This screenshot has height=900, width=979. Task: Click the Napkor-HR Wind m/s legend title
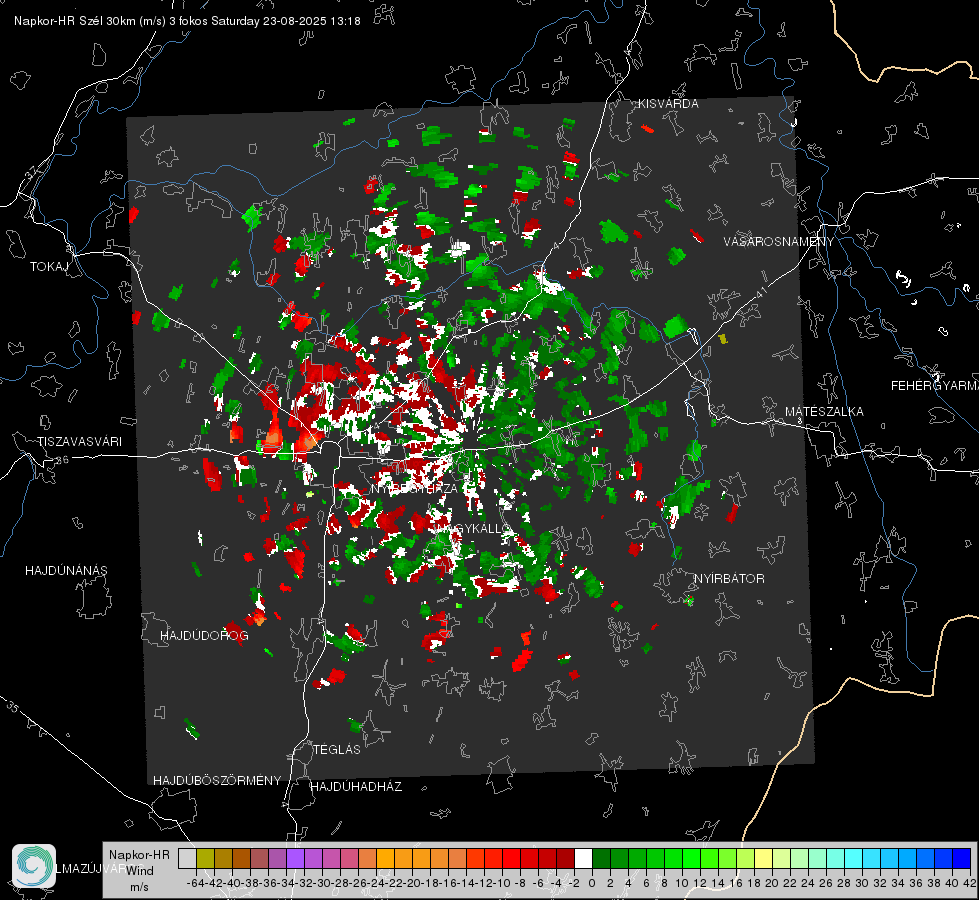[x=139, y=871]
